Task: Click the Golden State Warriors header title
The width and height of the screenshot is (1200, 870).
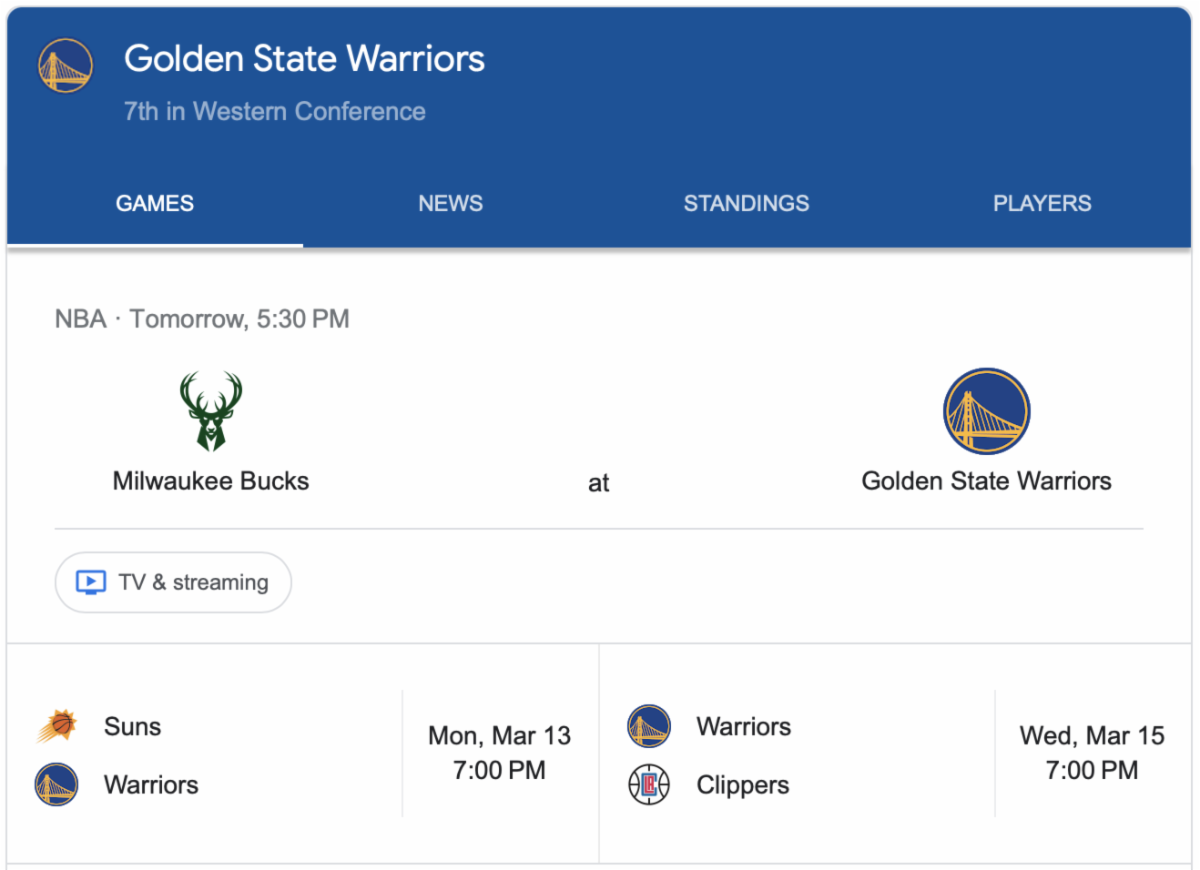Action: 304,59
